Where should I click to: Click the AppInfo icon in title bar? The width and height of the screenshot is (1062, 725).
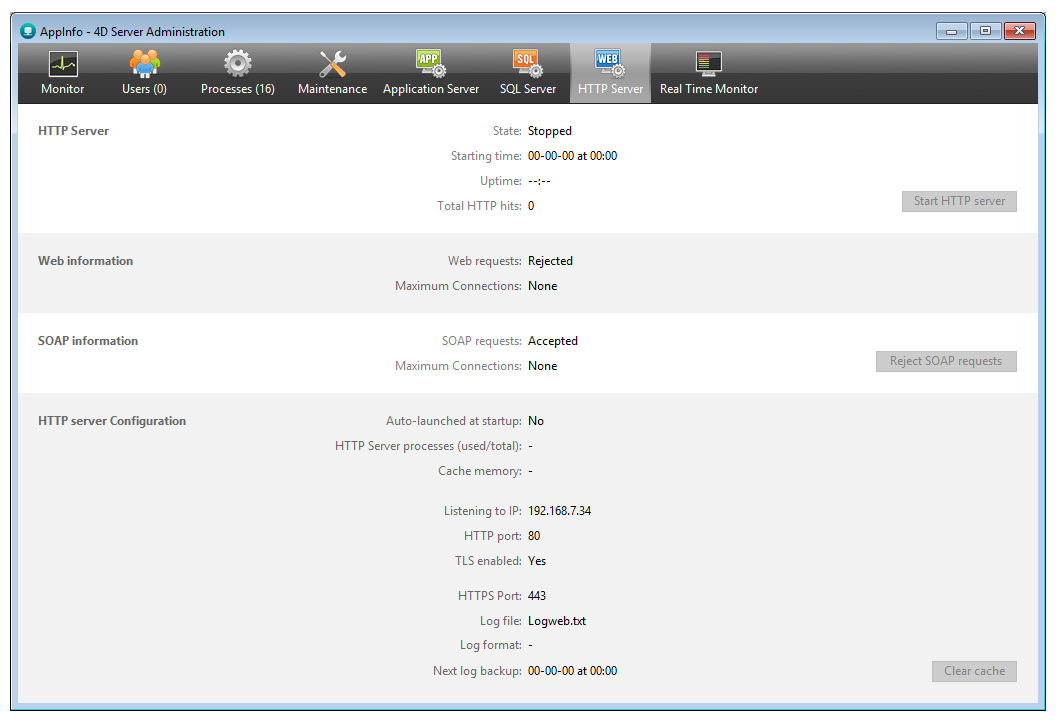point(28,31)
